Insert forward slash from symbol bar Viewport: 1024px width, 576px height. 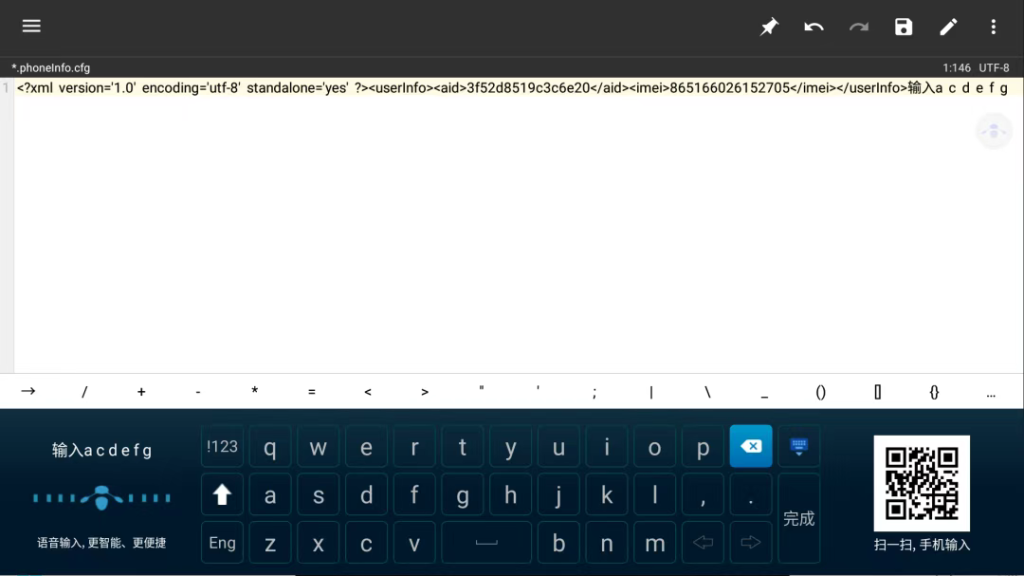click(84, 391)
